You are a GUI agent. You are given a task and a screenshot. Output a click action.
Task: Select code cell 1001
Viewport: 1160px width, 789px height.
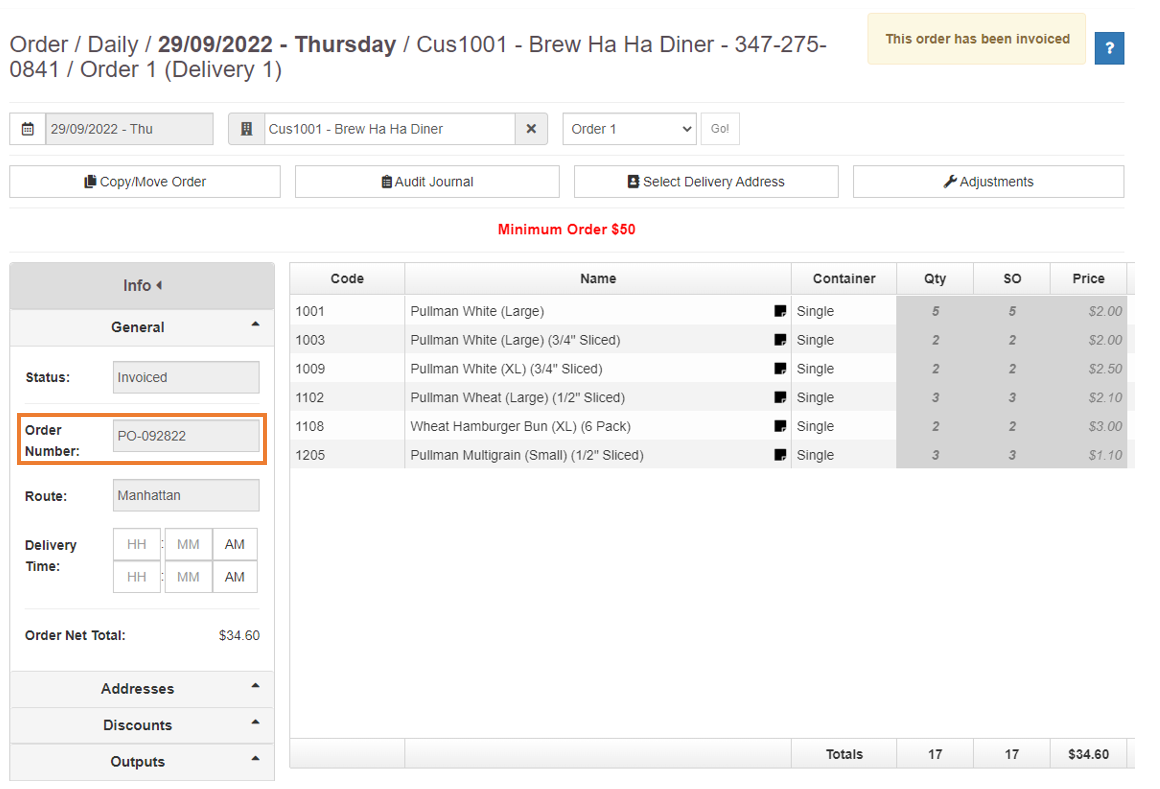coord(347,311)
